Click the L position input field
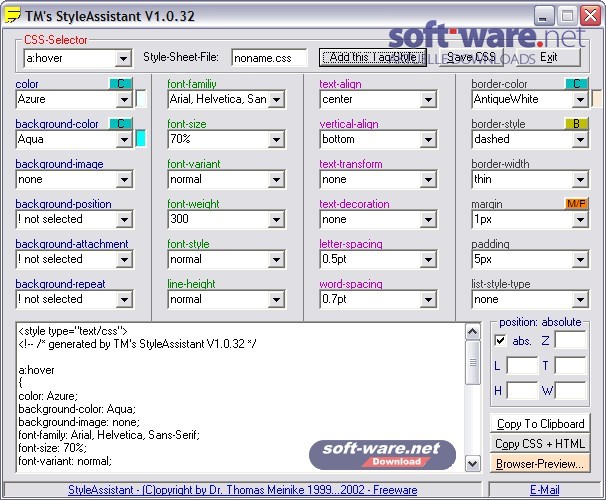 (x=522, y=366)
